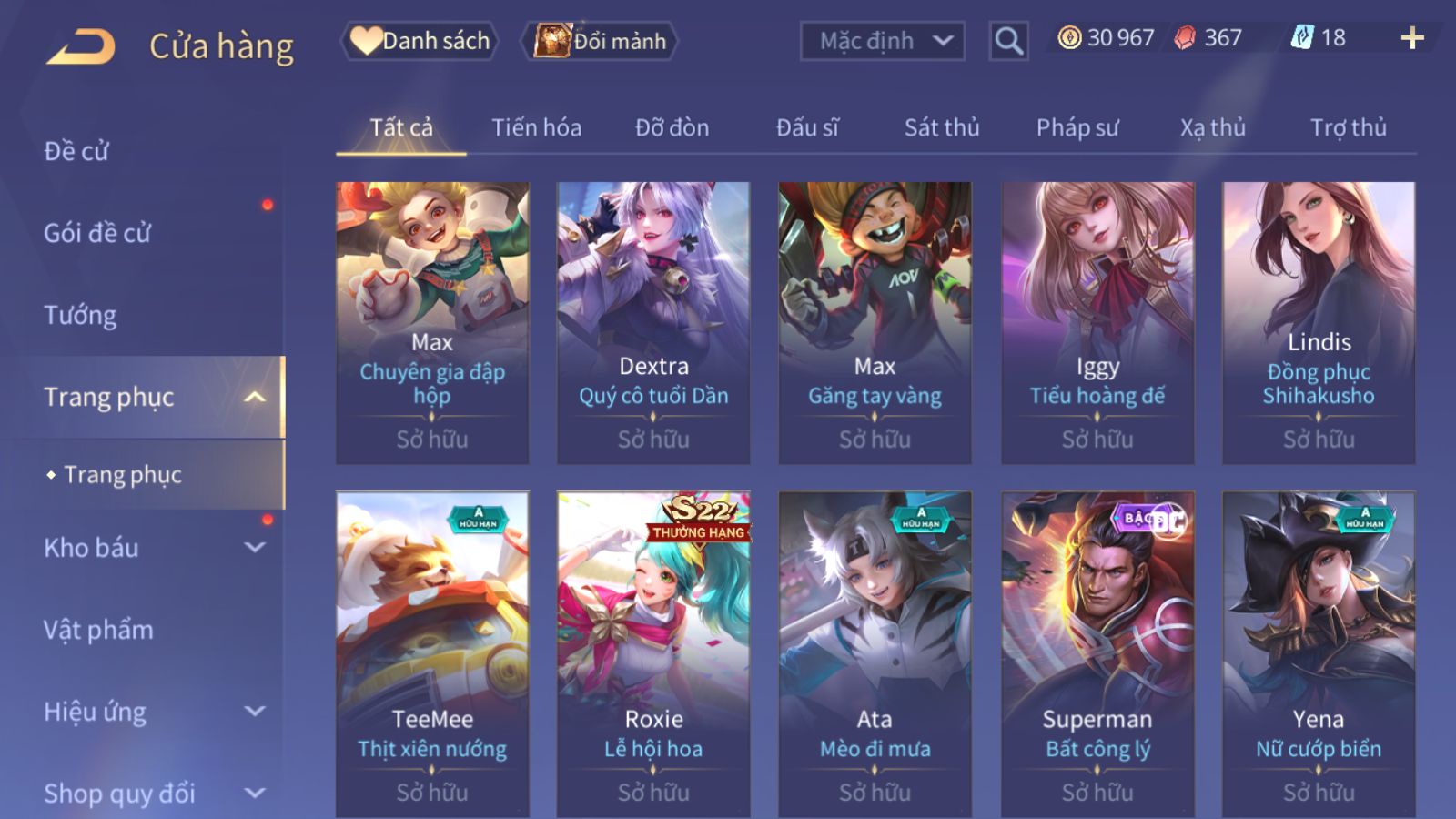Go to Tướng in the sidebar
1456x819 pixels.
(80, 316)
